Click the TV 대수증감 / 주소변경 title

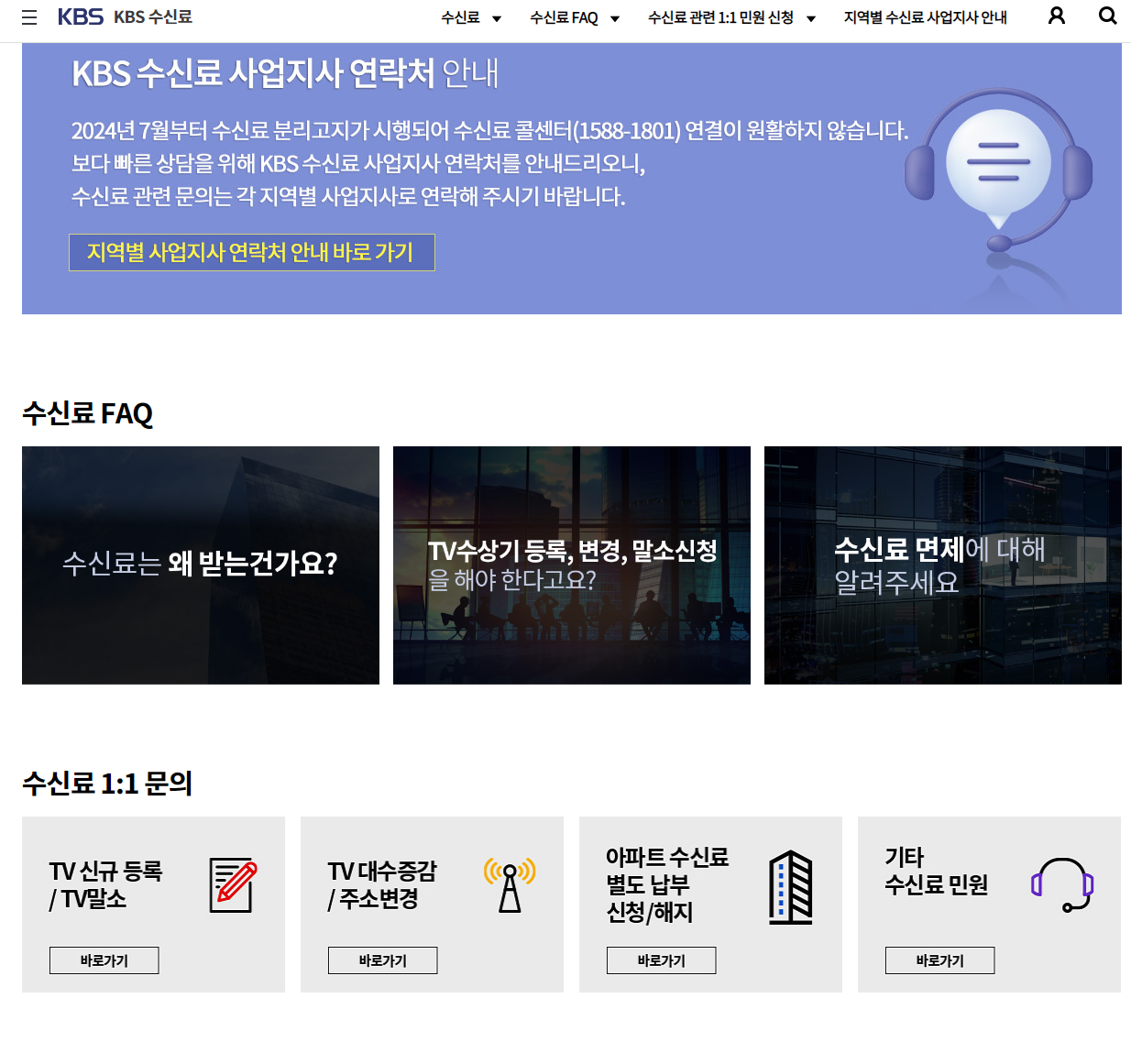(382, 884)
